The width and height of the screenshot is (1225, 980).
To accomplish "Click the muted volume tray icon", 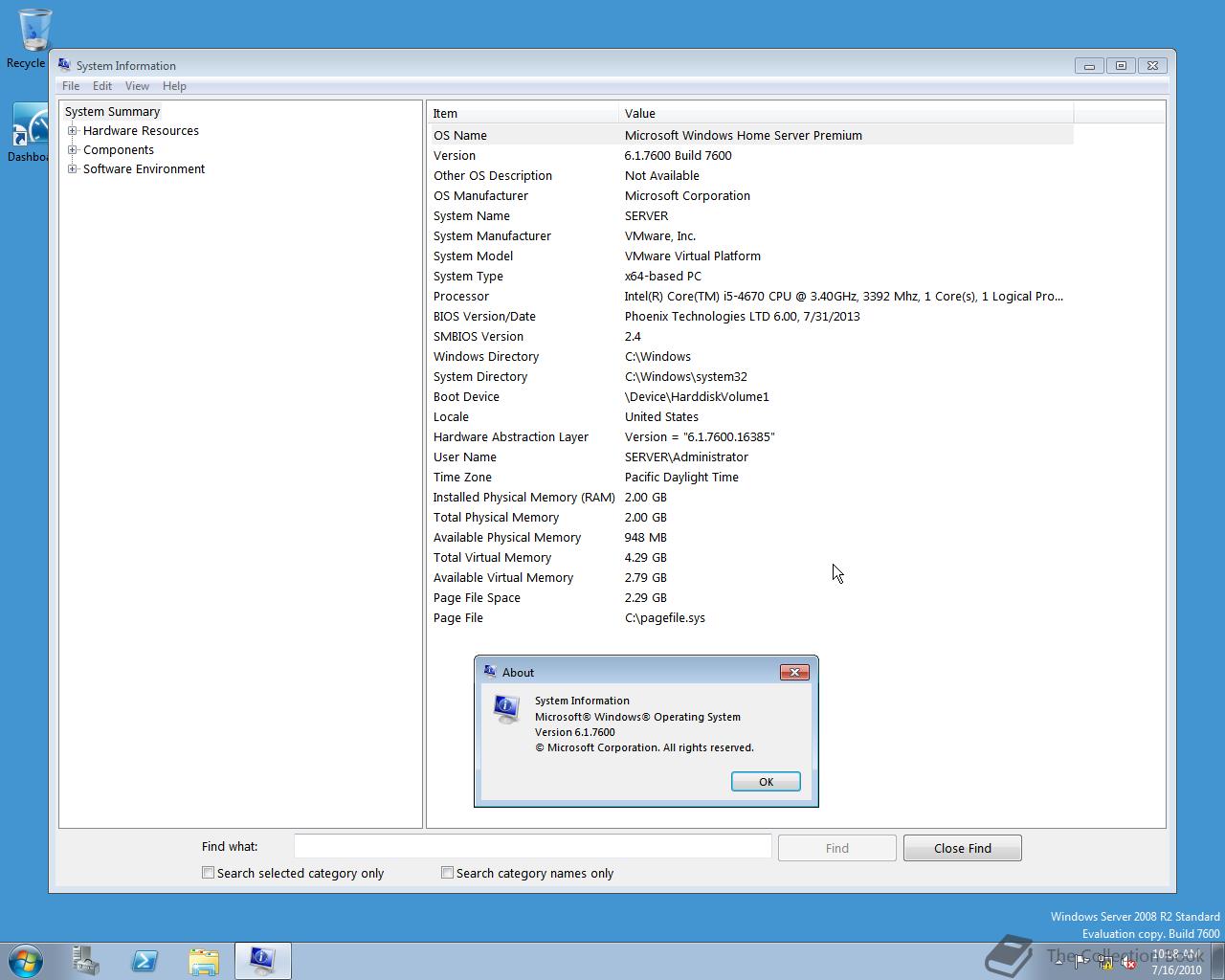I will 1128,961.
